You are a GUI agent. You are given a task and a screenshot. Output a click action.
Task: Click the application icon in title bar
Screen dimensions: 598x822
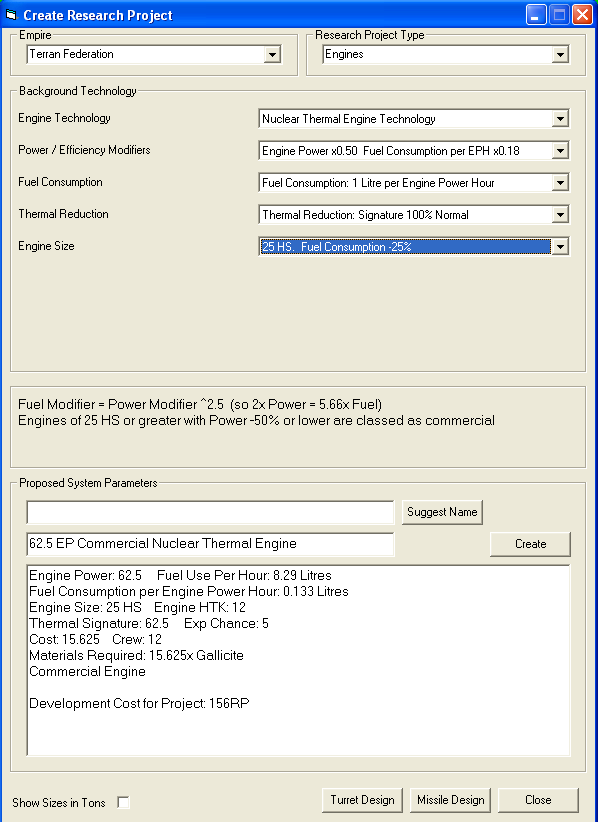10,15
